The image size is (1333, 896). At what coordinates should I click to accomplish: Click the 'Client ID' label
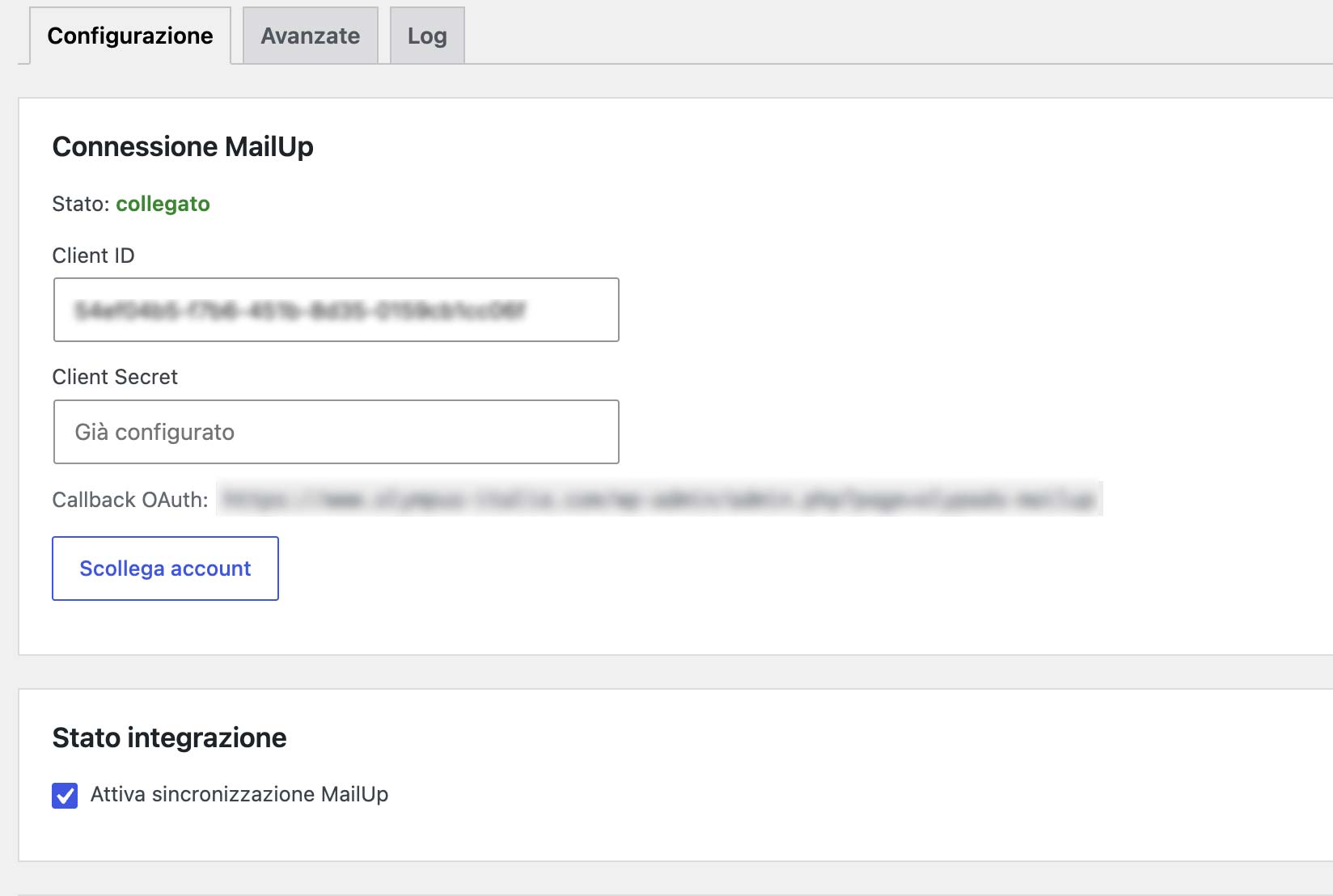click(93, 256)
